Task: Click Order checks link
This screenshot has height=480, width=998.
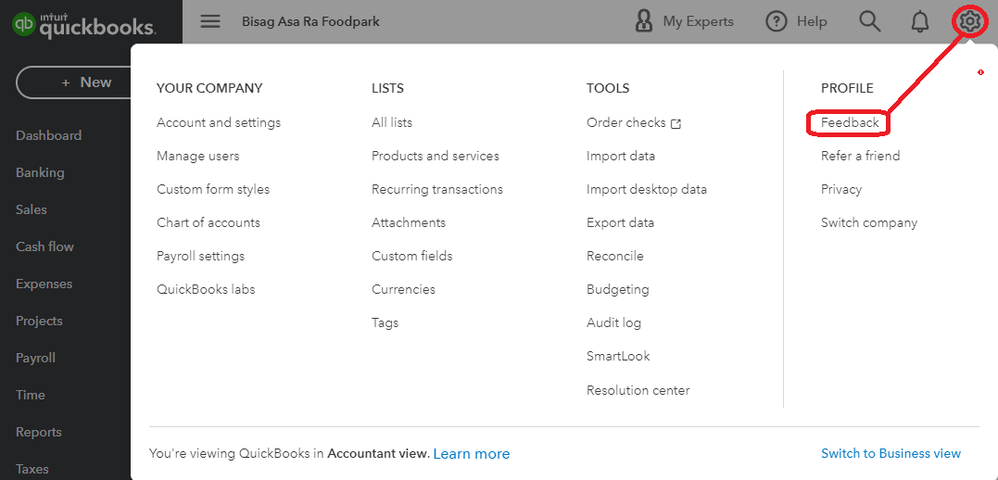Action: (626, 122)
